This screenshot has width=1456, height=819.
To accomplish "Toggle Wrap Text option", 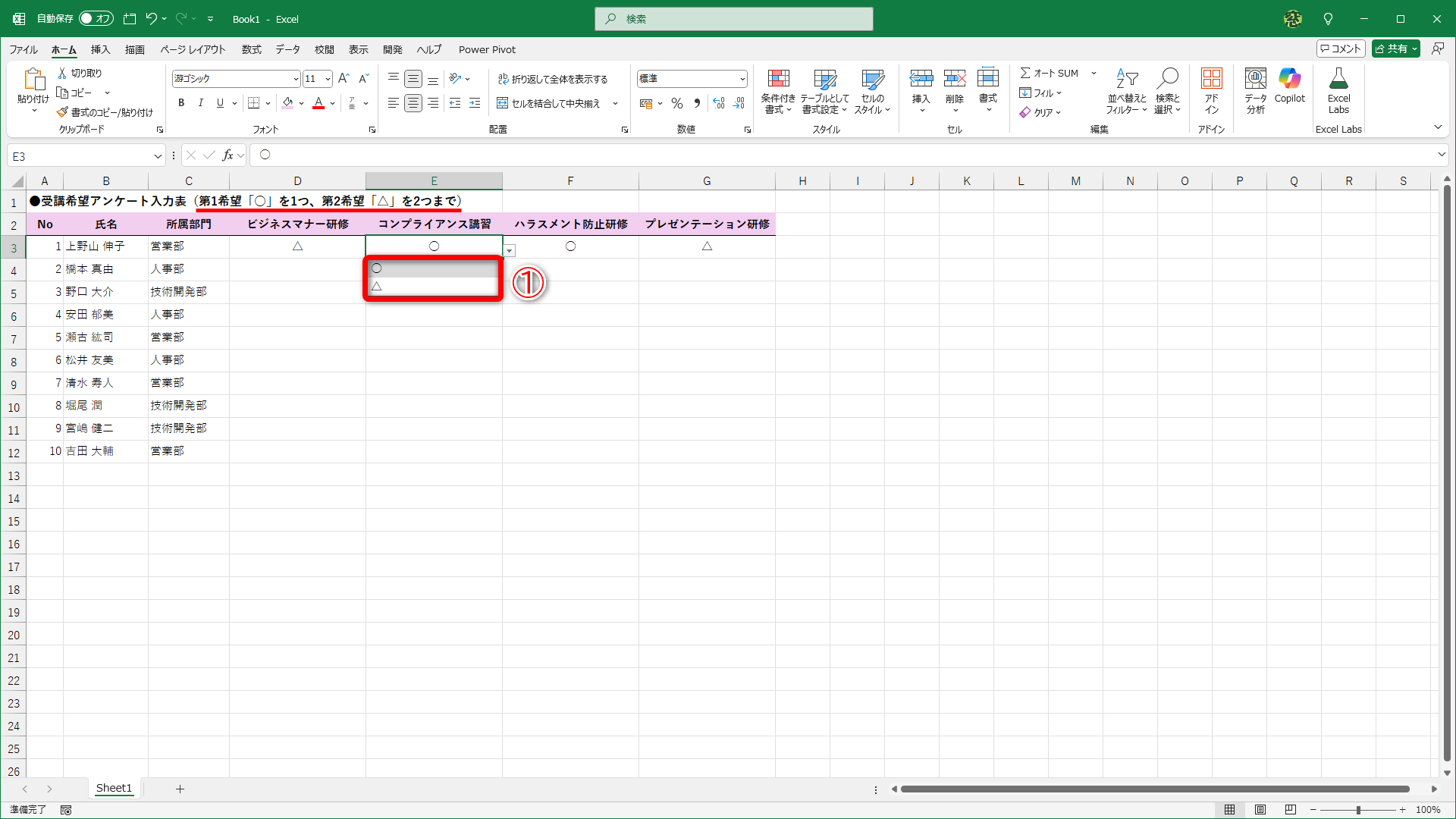I will (553, 79).
